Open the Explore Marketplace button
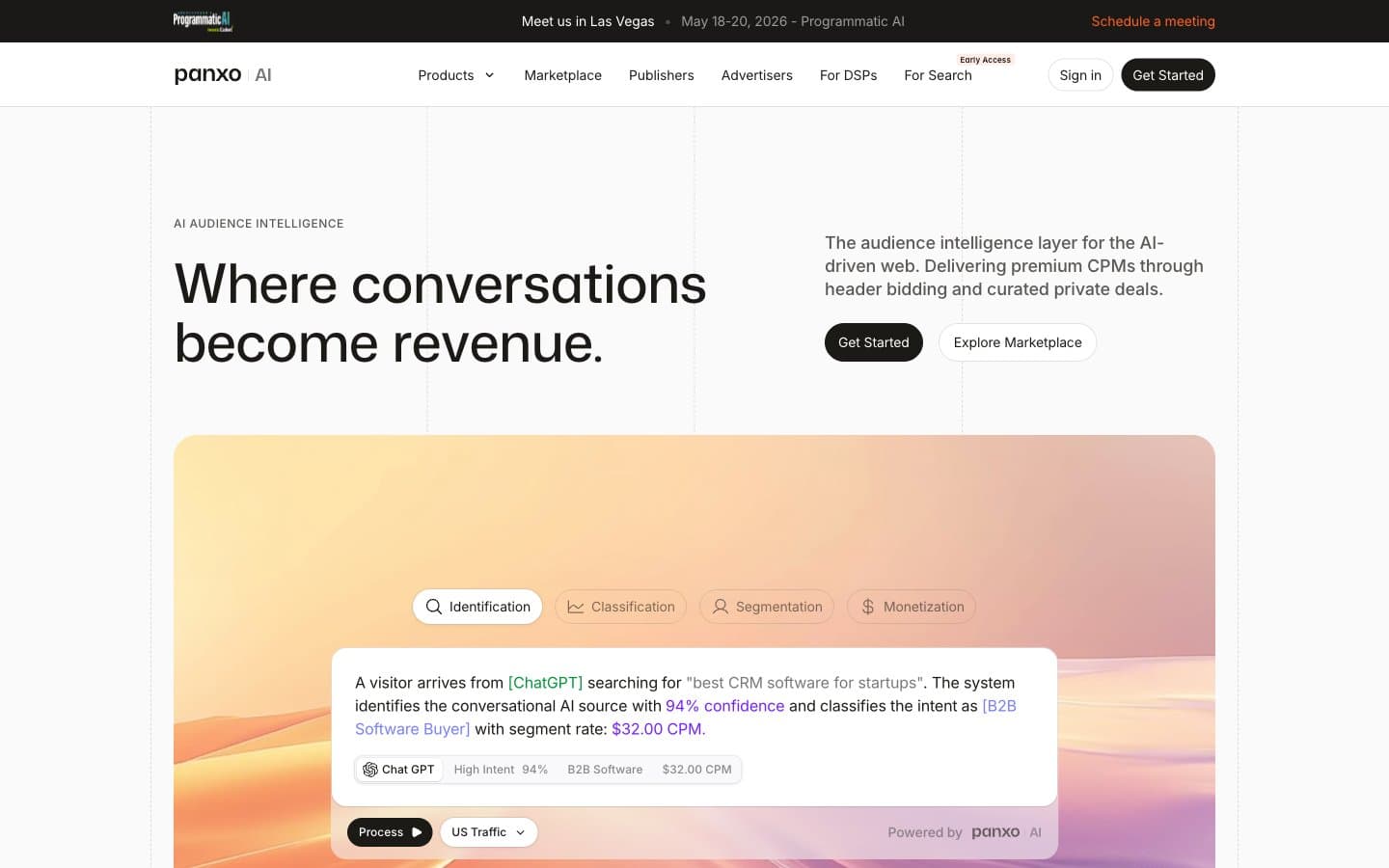The height and width of the screenshot is (868, 1389). (1018, 342)
